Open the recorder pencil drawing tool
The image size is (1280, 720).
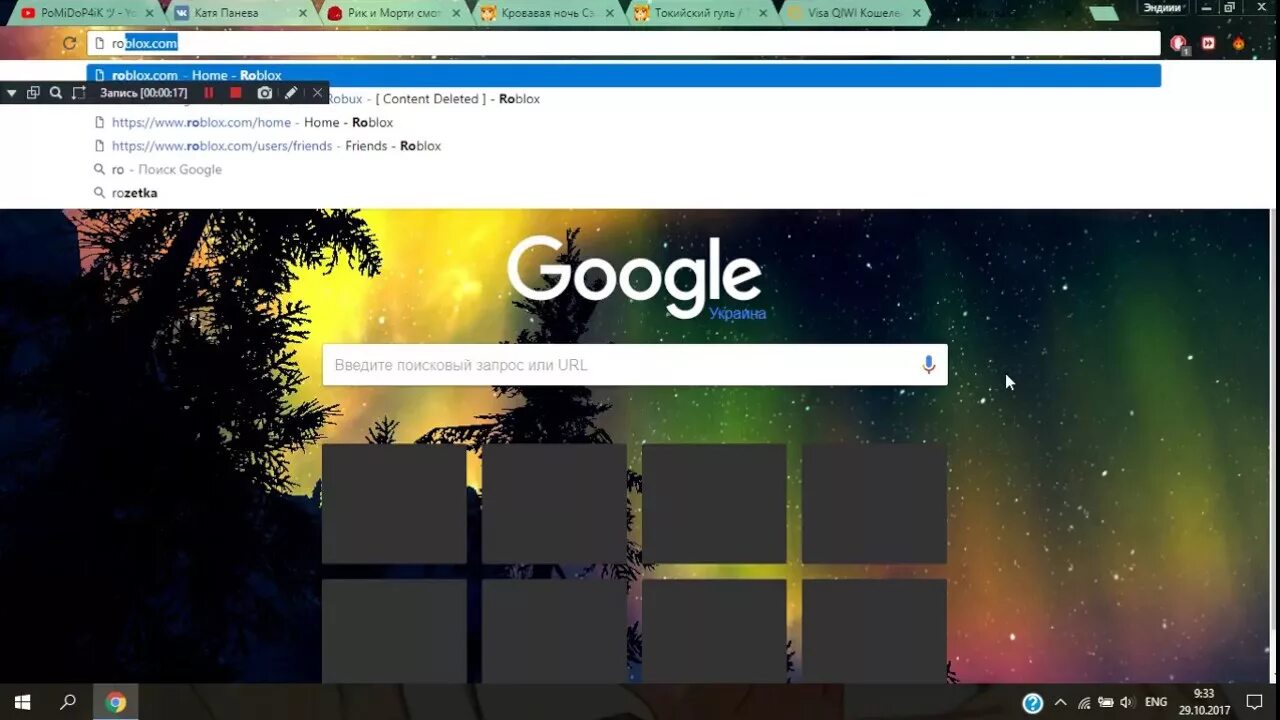pos(291,93)
